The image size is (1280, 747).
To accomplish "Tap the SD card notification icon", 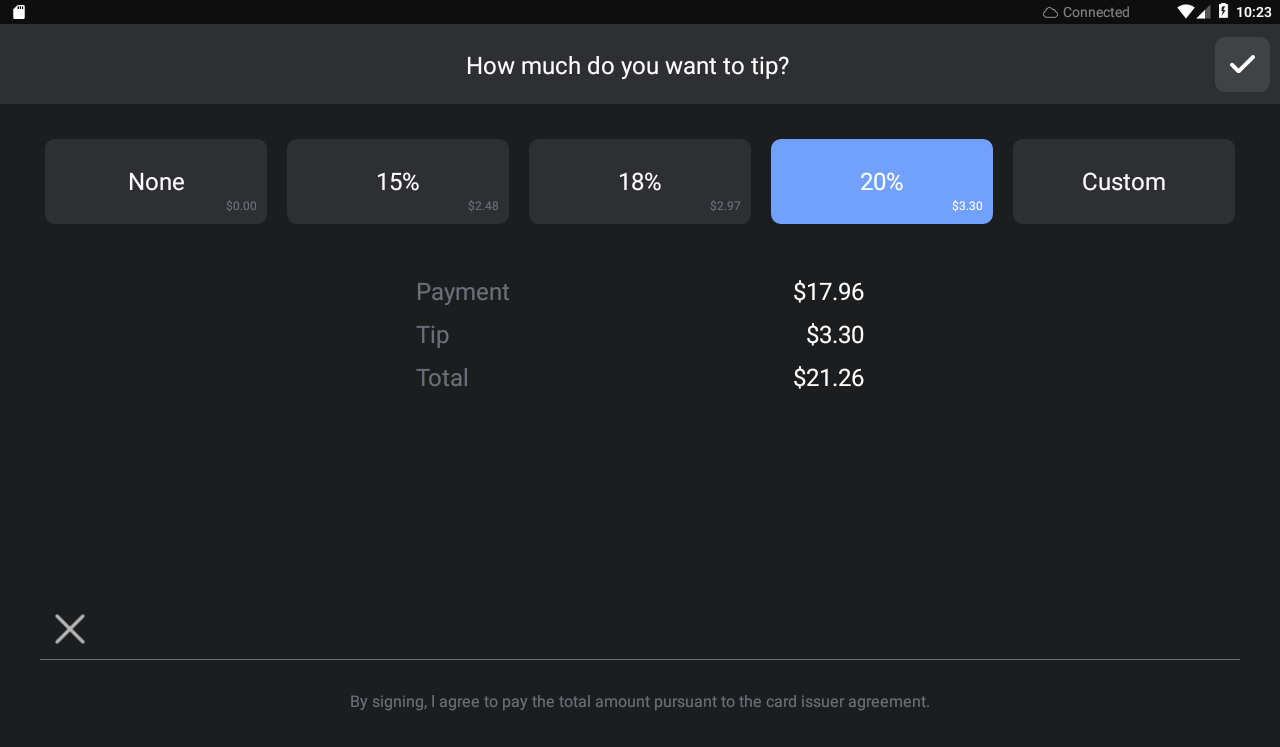I will 19,12.
